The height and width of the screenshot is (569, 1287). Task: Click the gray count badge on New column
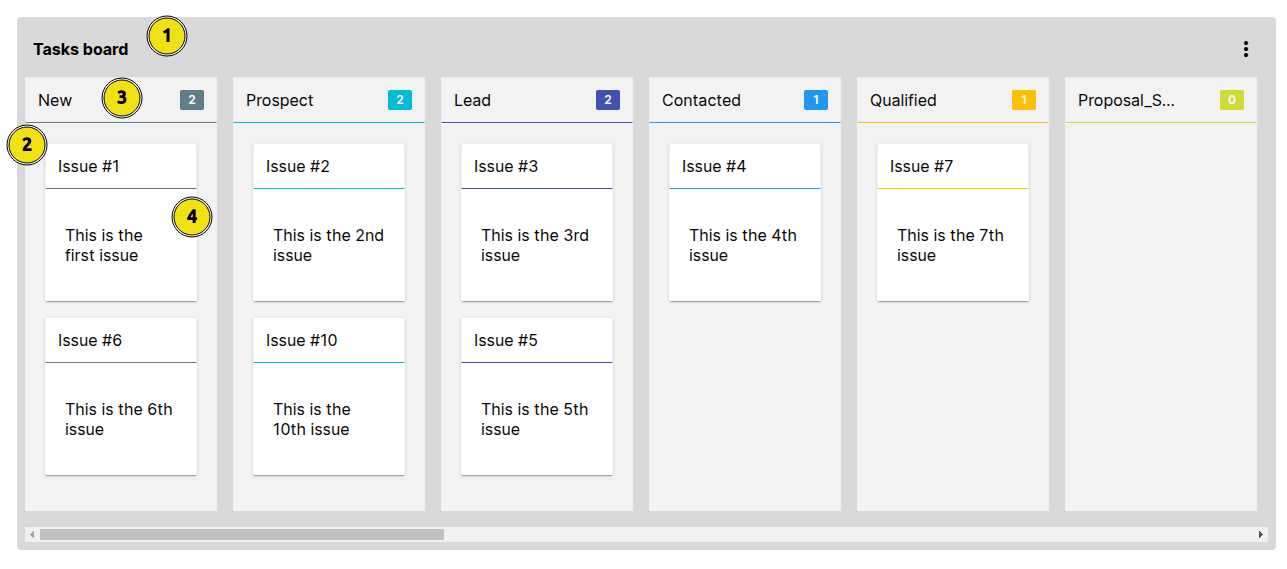[x=192, y=100]
